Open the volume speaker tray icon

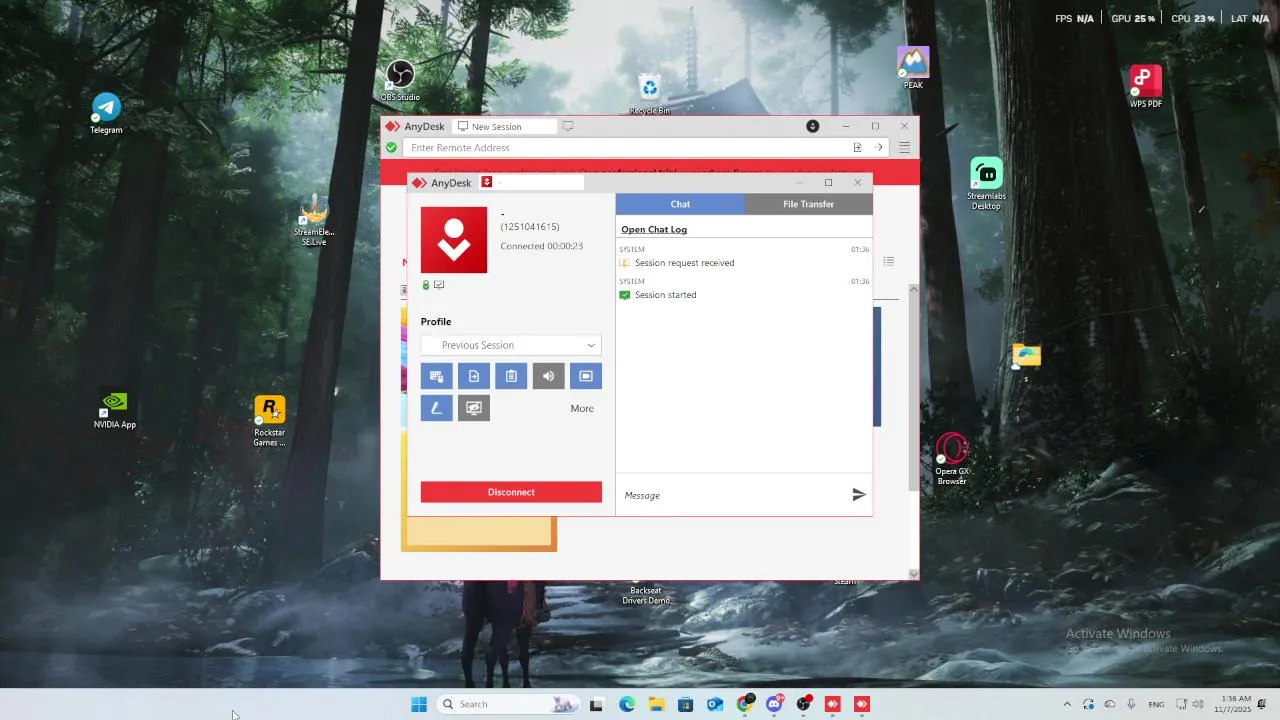point(1198,704)
